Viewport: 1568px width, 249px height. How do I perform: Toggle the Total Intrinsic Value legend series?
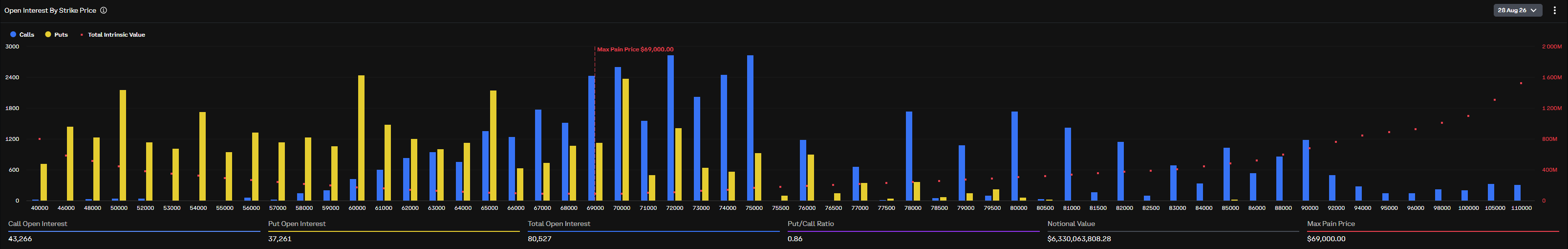tap(112, 35)
